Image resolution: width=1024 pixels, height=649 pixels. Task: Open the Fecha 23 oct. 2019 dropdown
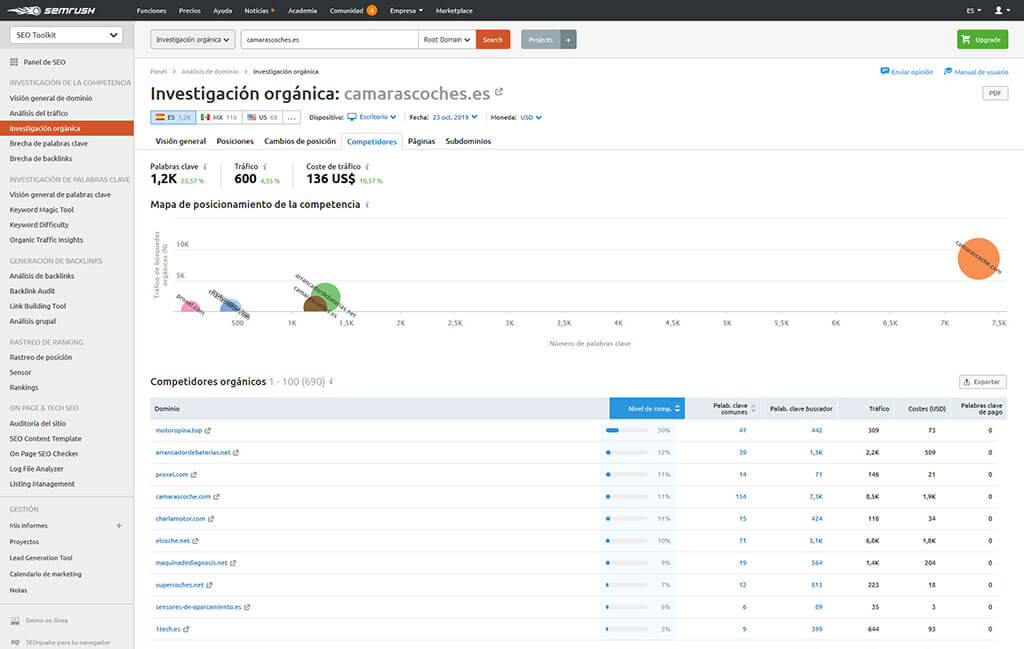[x=455, y=118]
